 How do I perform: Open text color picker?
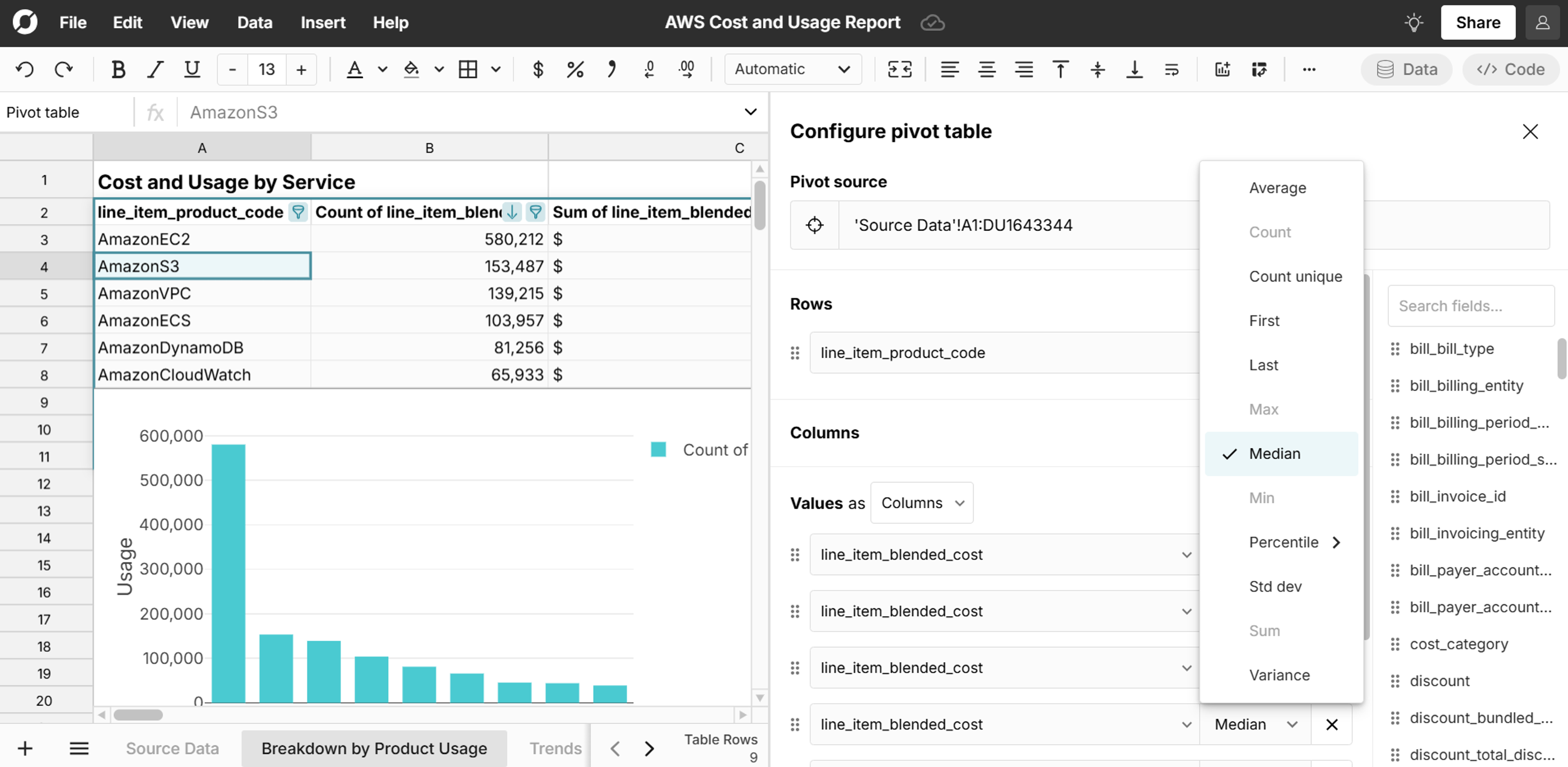point(355,69)
